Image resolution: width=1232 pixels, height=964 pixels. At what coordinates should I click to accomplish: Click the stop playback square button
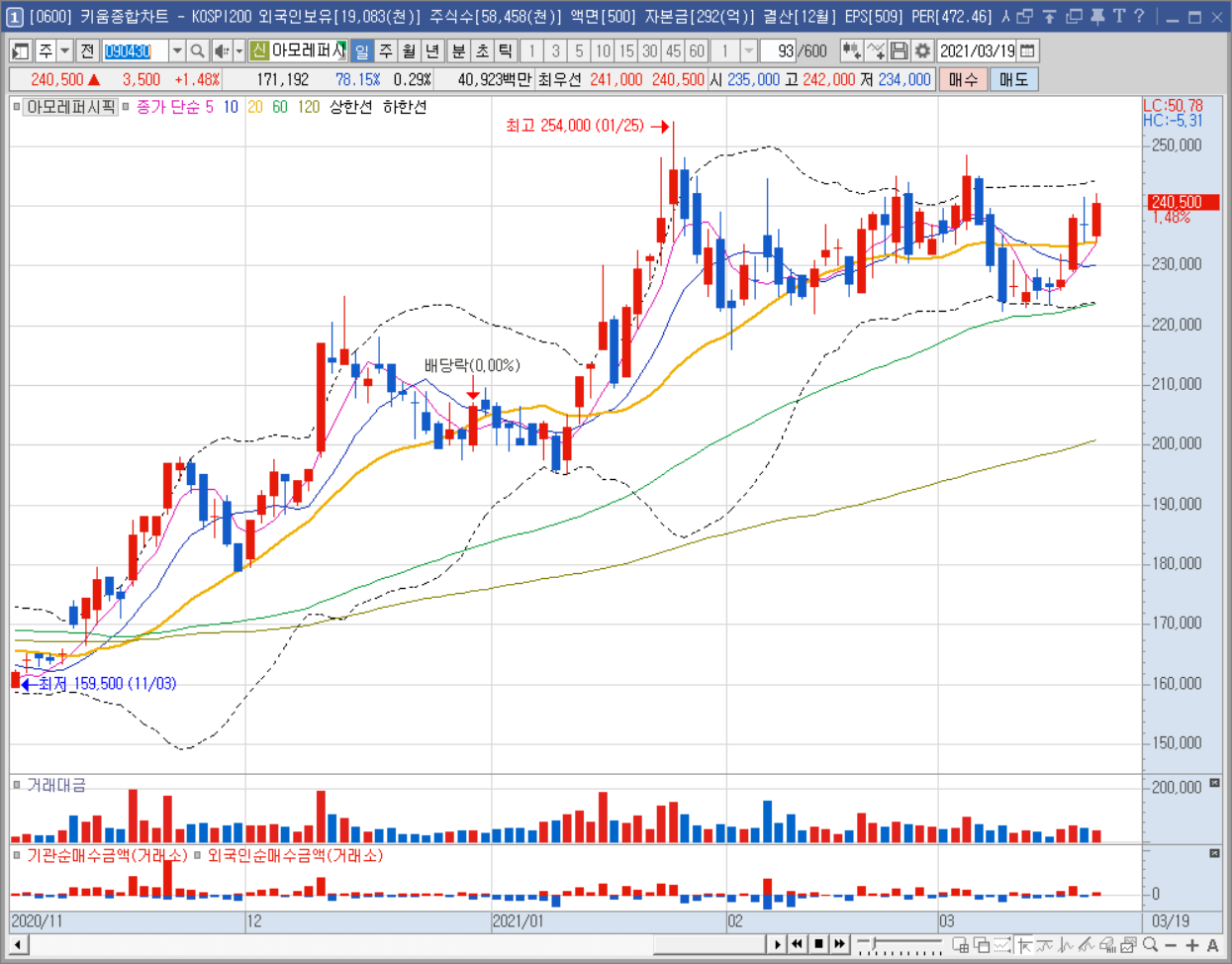tap(818, 944)
